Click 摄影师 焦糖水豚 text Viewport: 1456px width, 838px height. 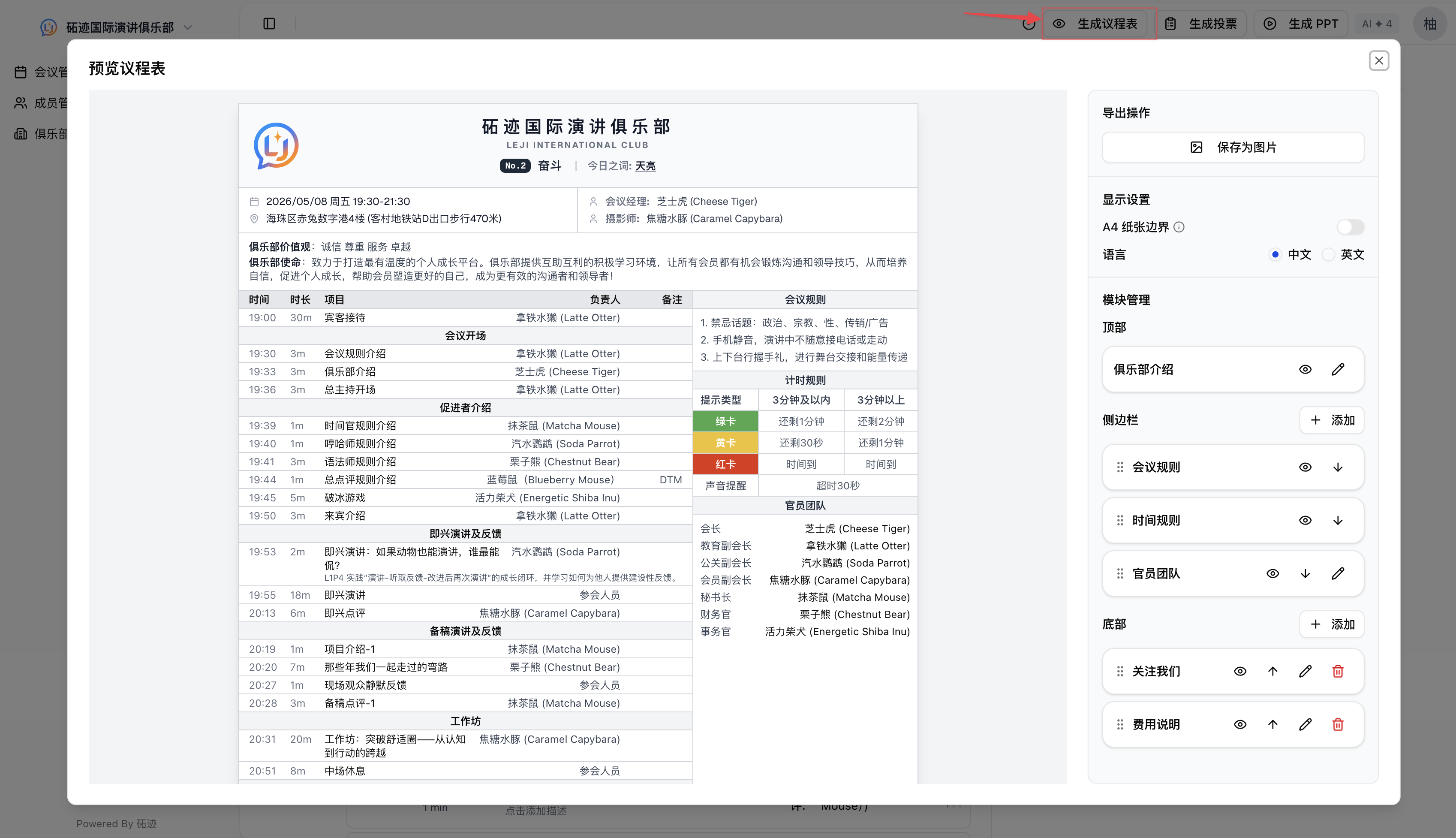pos(694,219)
